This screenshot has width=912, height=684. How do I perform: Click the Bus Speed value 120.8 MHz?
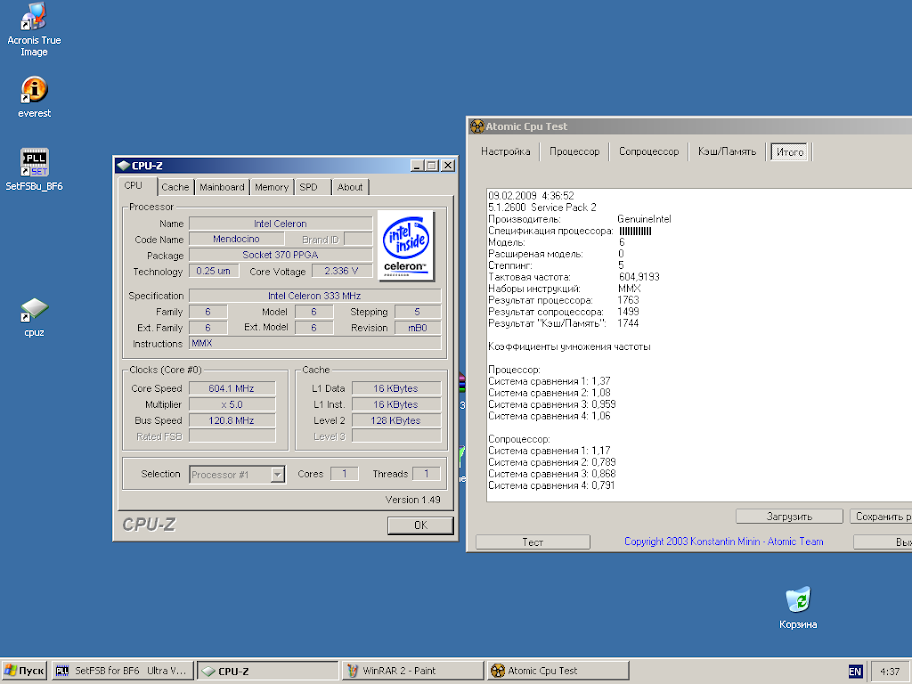coord(231,420)
